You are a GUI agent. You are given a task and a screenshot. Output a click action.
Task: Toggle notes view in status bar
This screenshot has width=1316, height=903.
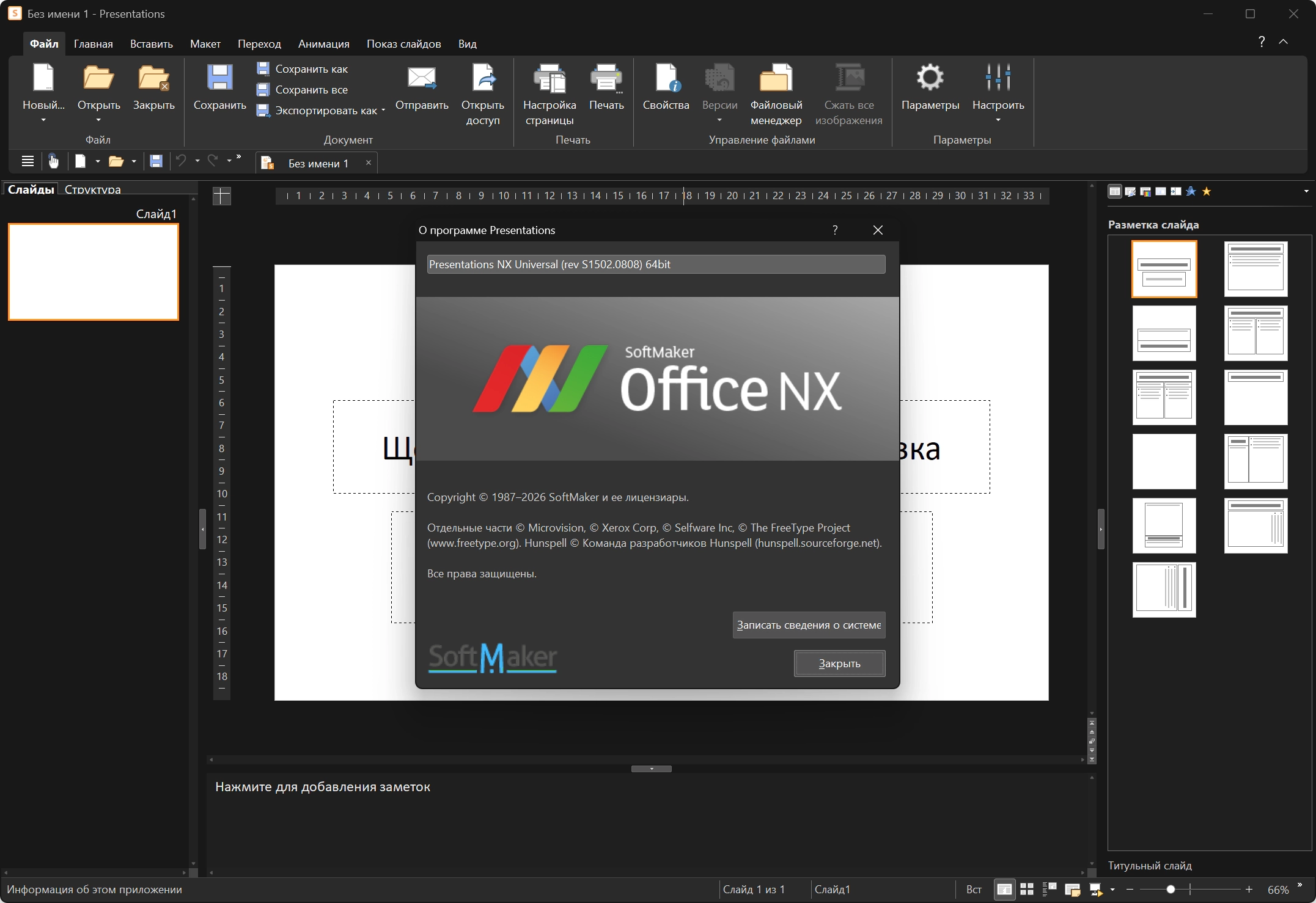tap(1073, 890)
